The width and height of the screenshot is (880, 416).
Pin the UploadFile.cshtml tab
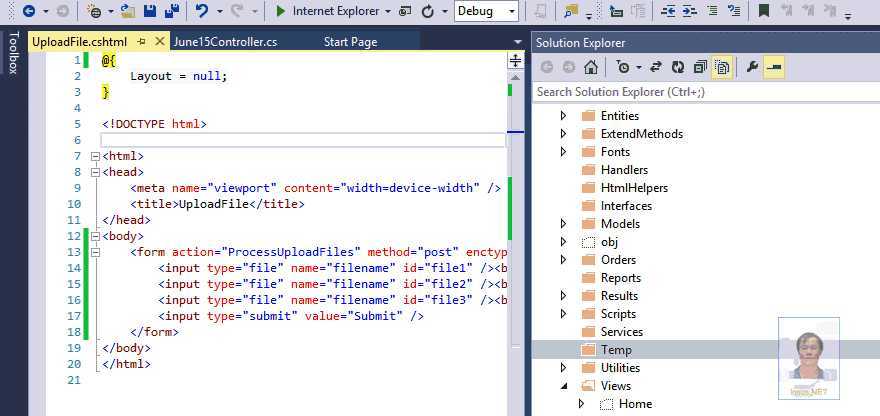click(141, 42)
